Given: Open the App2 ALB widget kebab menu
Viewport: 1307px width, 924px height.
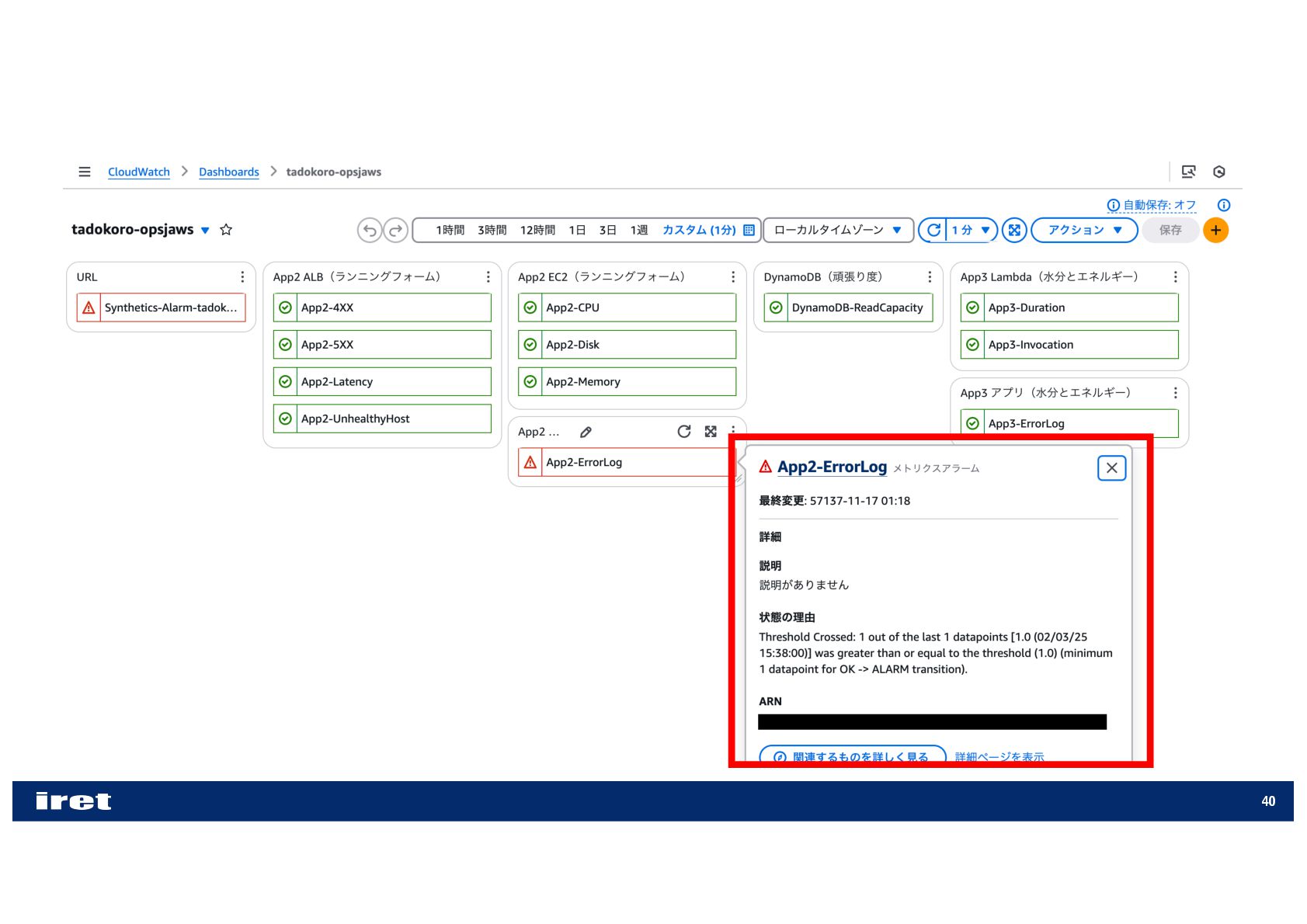Looking at the screenshot, I should click(488, 277).
